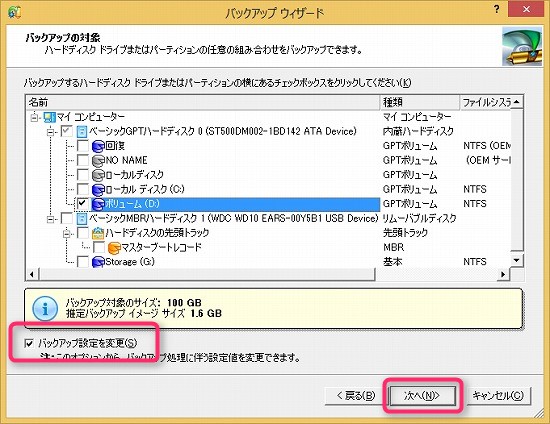This screenshot has width=550, height=424.
Task: Click the My Computer (マイ コンピューター) tree icon
Action: [50, 117]
